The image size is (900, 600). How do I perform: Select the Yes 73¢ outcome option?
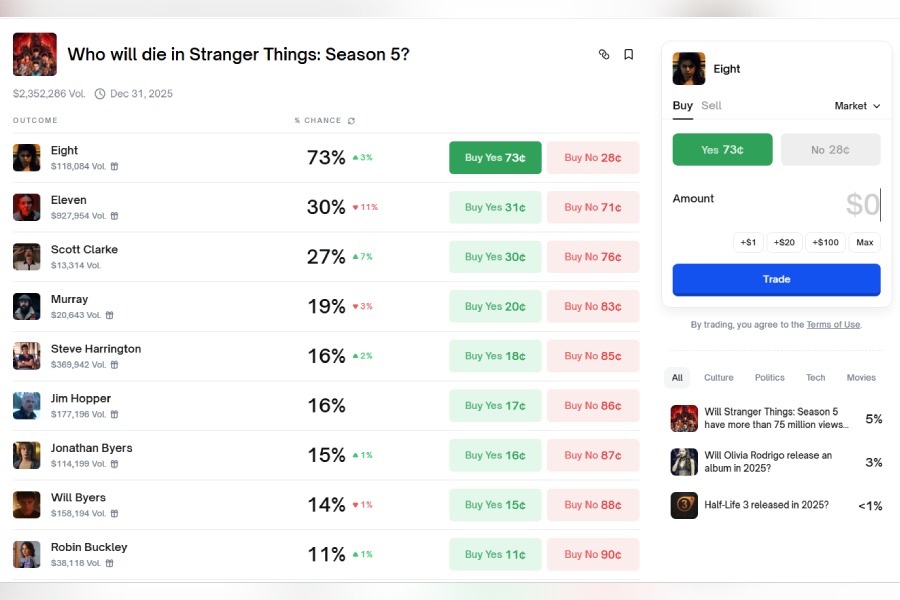(722, 150)
